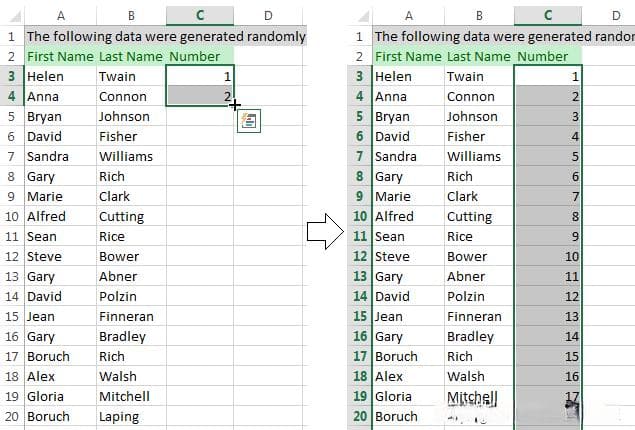Click the fill handle at cell C4

[x=234, y=106]
